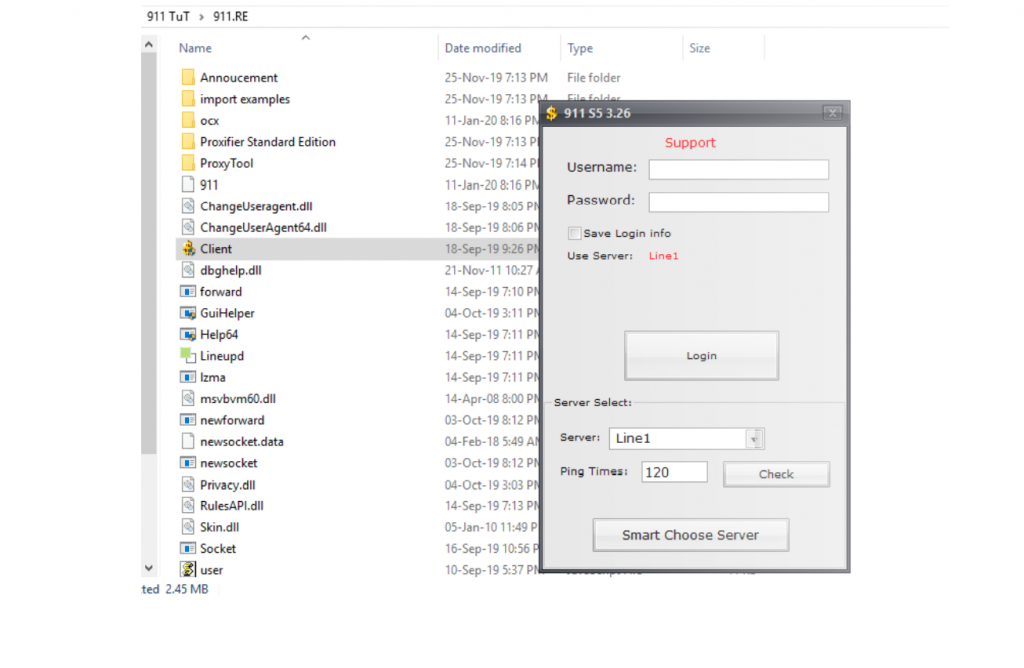Click the File folder type of Annoucement

594,78
